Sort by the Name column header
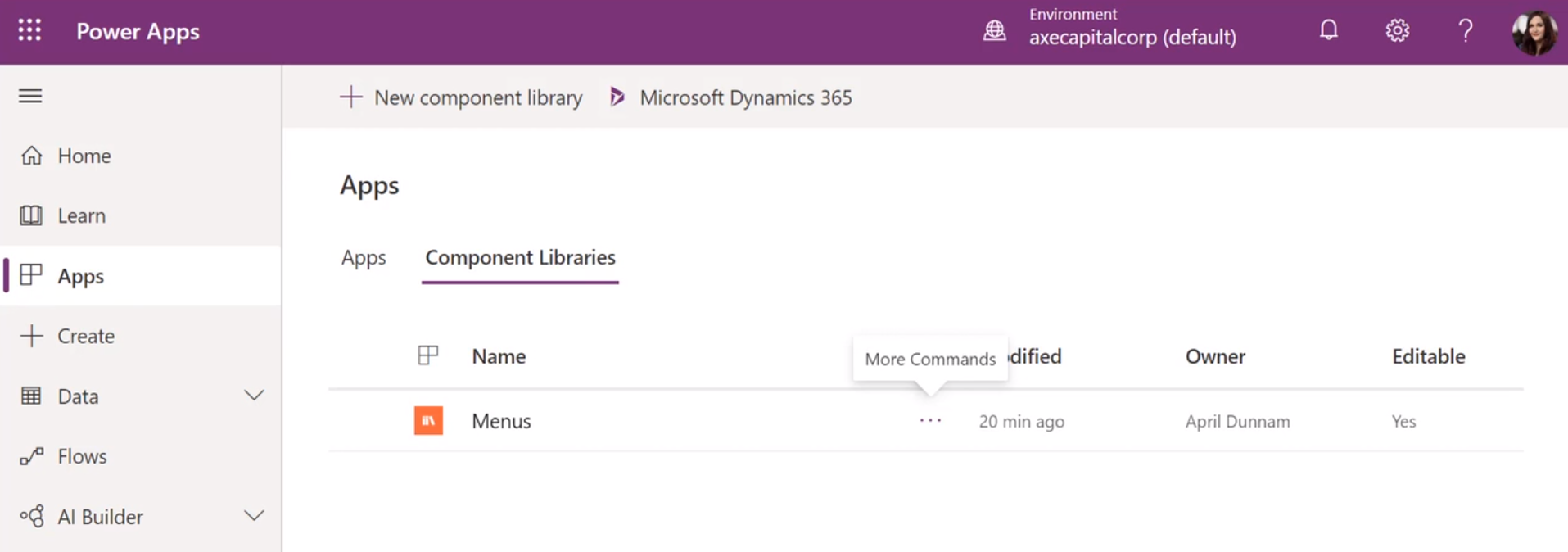 click(499, 356)
